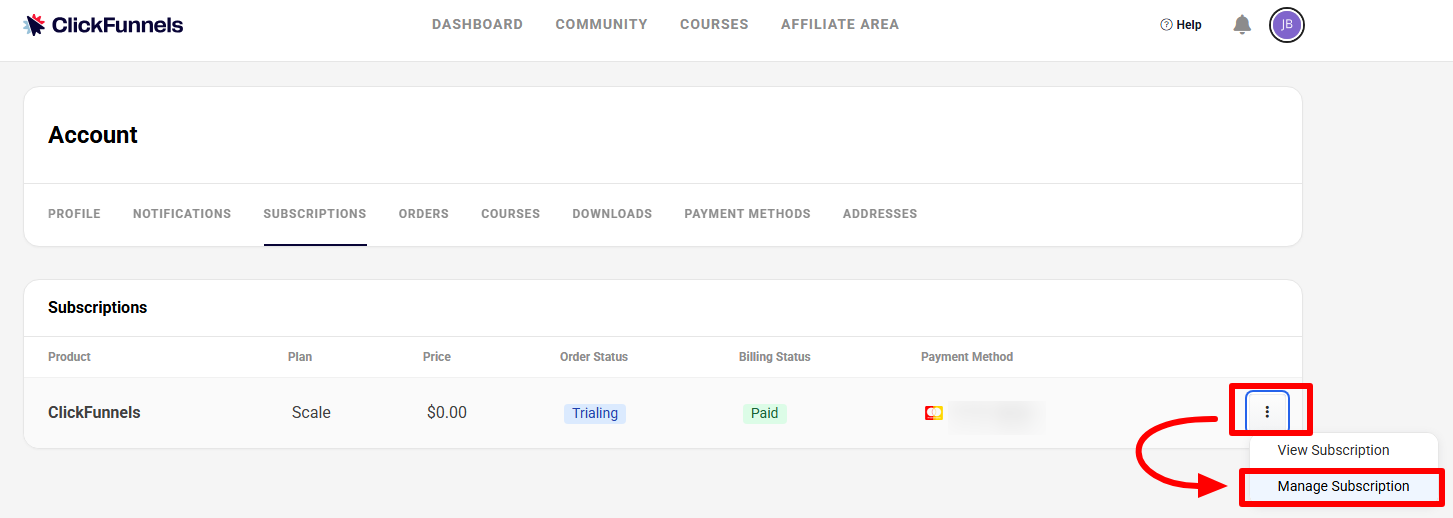Switch to the Orders tab
This screenshot has height=518, width=1453.
coord(423,214)
